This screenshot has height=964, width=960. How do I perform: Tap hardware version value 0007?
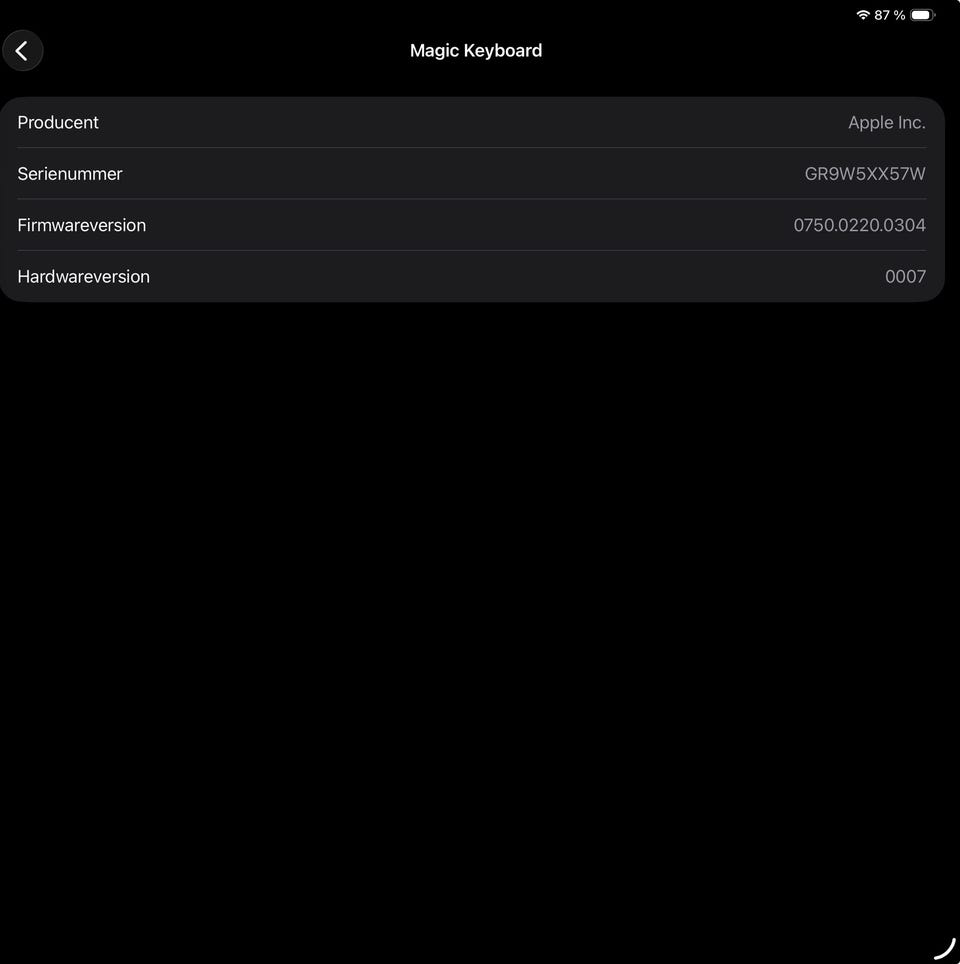905,277
